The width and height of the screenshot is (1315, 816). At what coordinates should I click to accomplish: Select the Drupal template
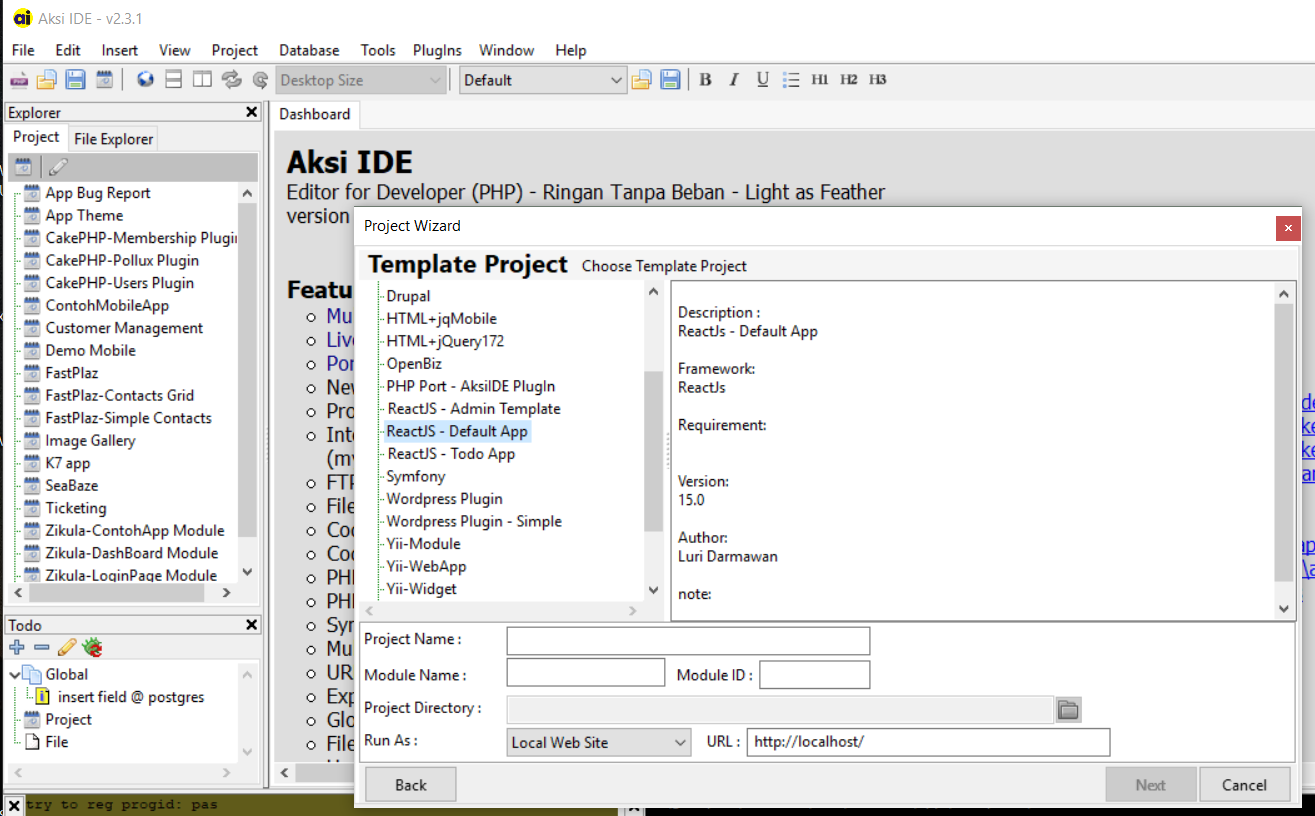click(408, 296)
